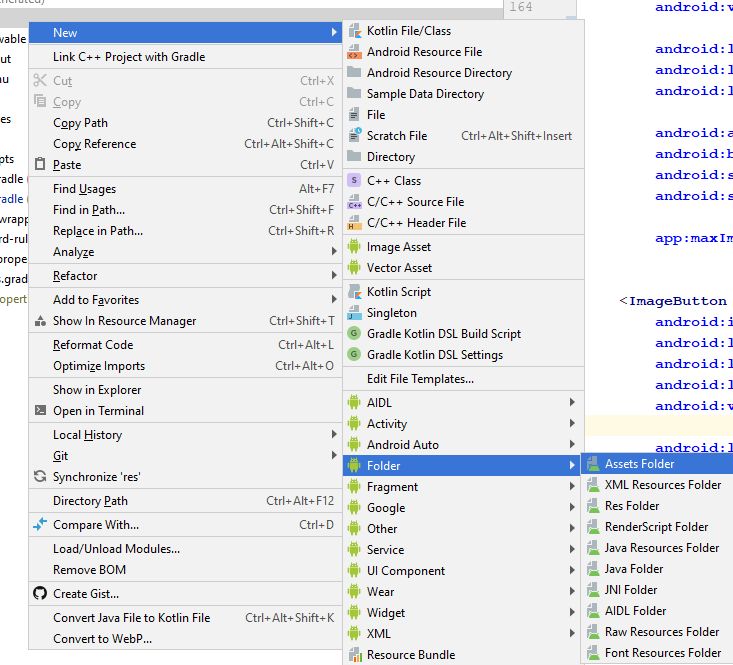Viewport: 733px width, 665px height.
Task: Click the Android Resource File icon
Action: 354,52
